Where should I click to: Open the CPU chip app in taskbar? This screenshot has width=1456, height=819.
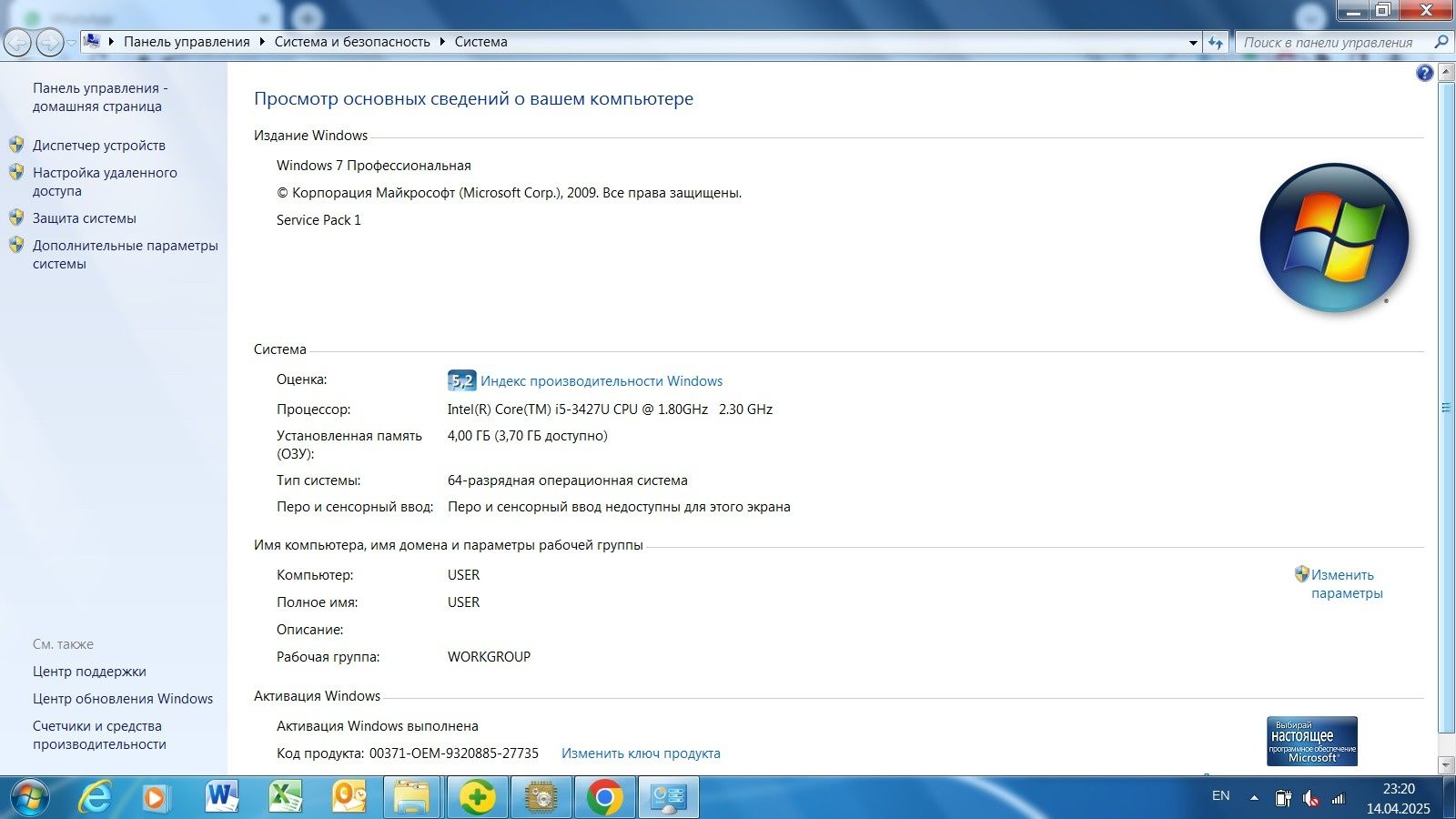[541, 798]
